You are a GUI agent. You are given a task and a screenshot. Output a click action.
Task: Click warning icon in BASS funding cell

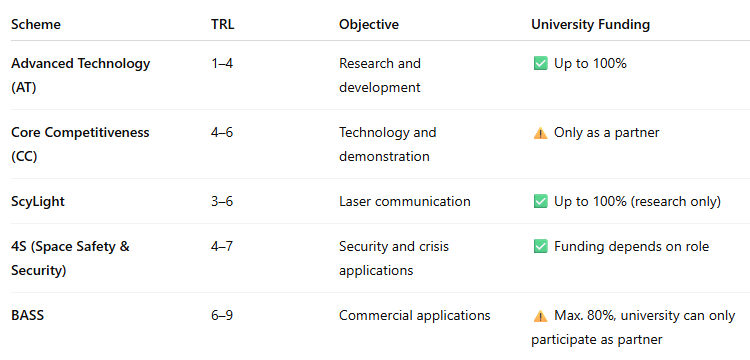point(540,316)
